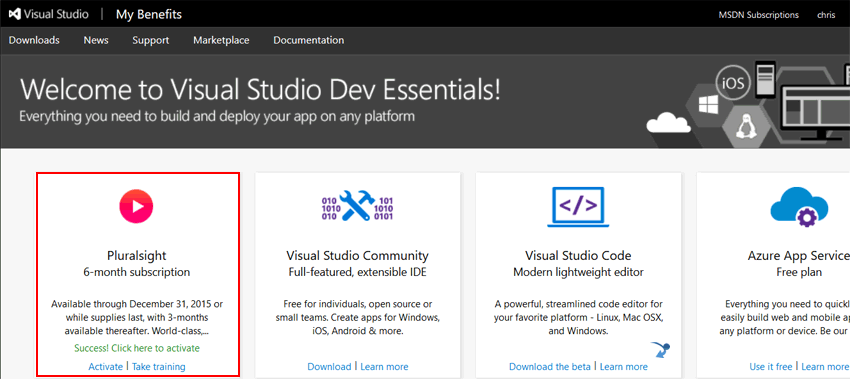Learn more about Azure App Service
This screenshot has width=850, height=379.
pyautogui.click(x=826, y=367)
